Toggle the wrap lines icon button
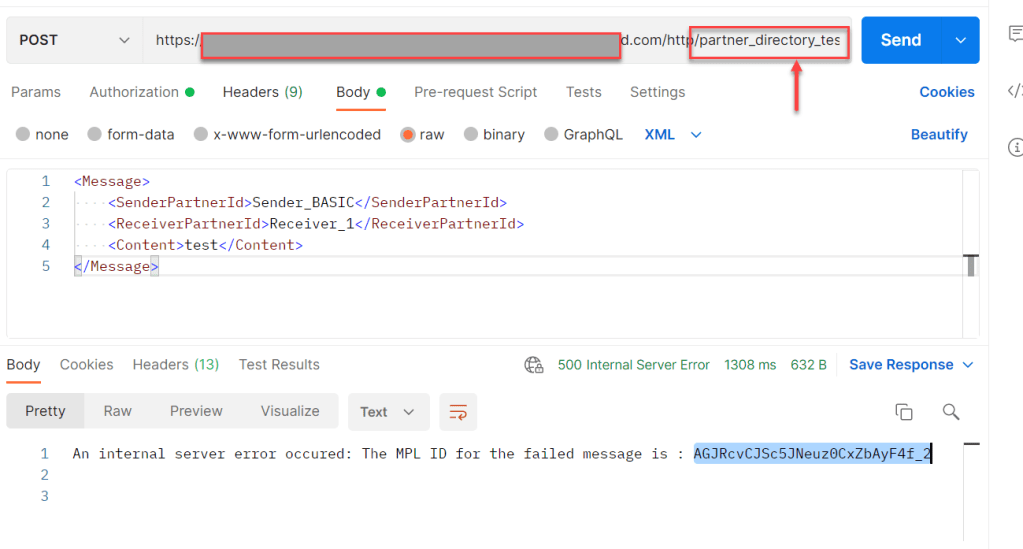Screen dimensions: 1023x549 pyautogui.click(x=458, y=412)
